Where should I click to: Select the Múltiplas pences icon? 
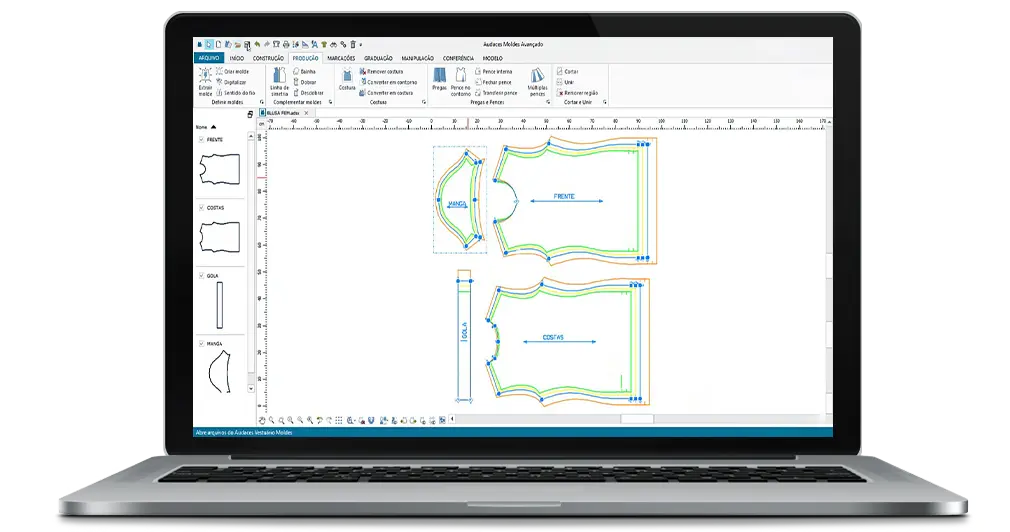click(x=538, y=80)
